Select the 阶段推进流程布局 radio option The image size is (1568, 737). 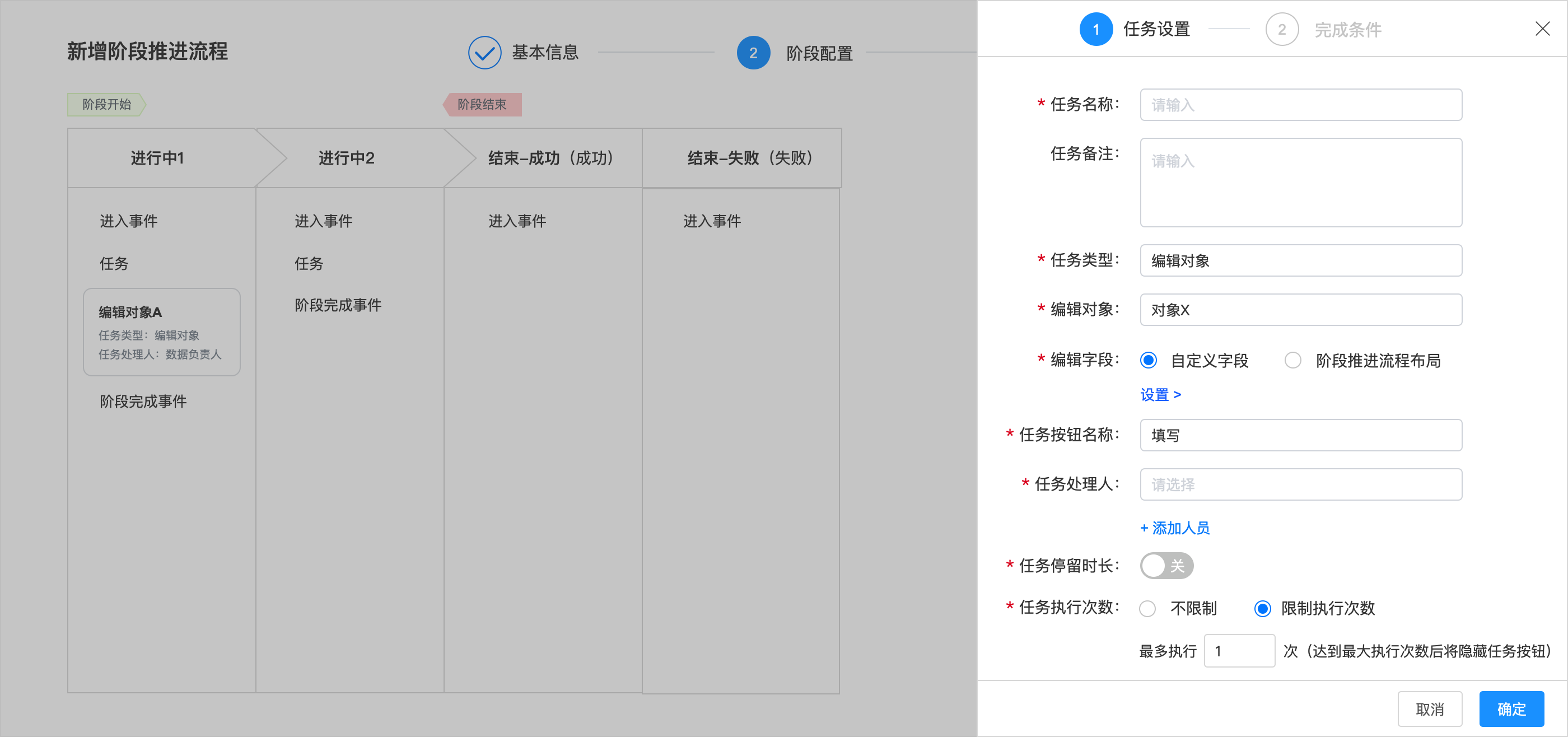(1293, 360)
